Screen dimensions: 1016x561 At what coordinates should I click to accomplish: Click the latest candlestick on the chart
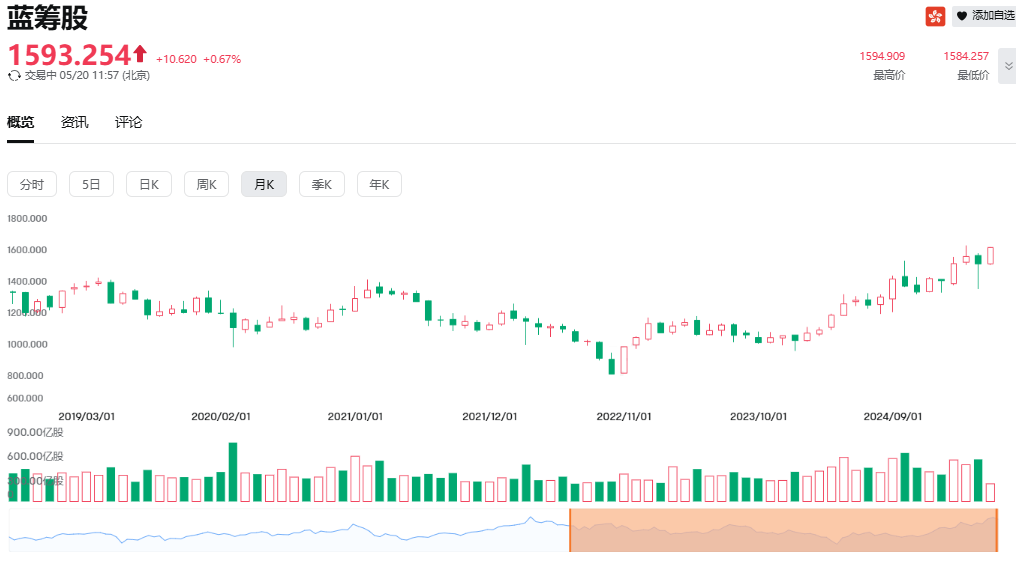[x=990, y=255]
